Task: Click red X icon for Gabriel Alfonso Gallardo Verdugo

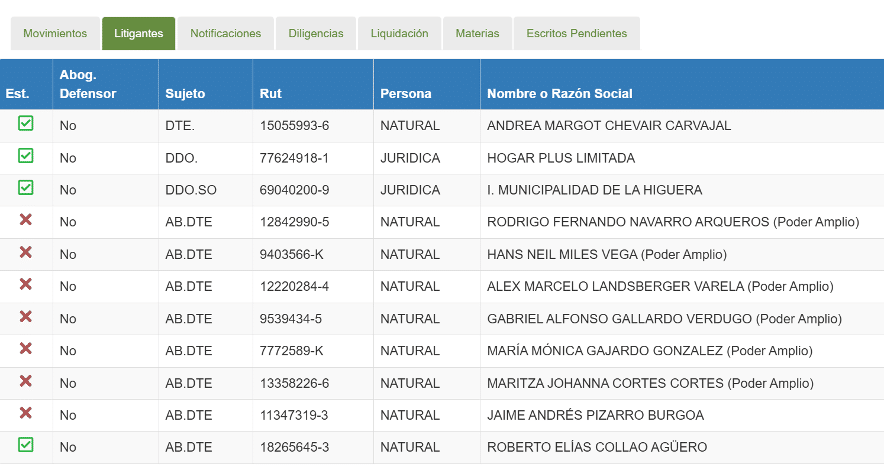Action: (26, 316)
